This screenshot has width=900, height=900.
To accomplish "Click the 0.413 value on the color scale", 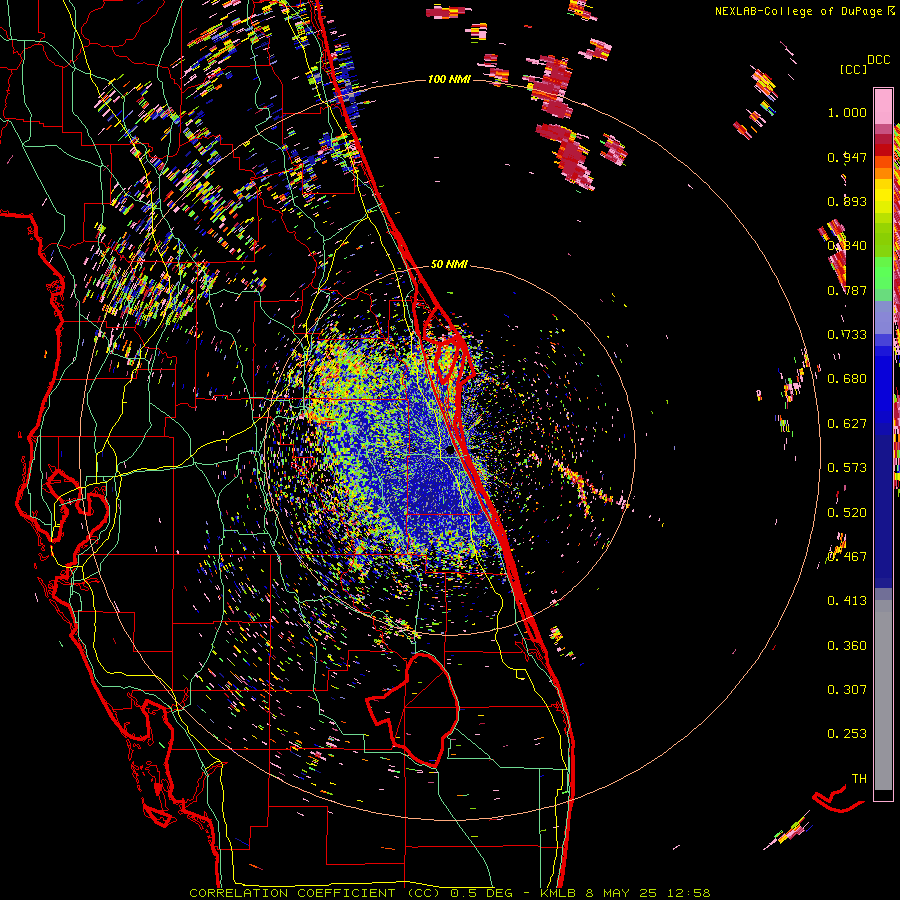I will 847,601.
